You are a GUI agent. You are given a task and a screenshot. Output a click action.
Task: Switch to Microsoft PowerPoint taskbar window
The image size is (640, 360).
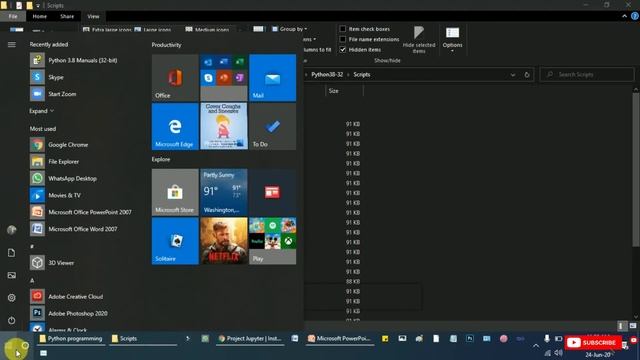click(340, 339)
